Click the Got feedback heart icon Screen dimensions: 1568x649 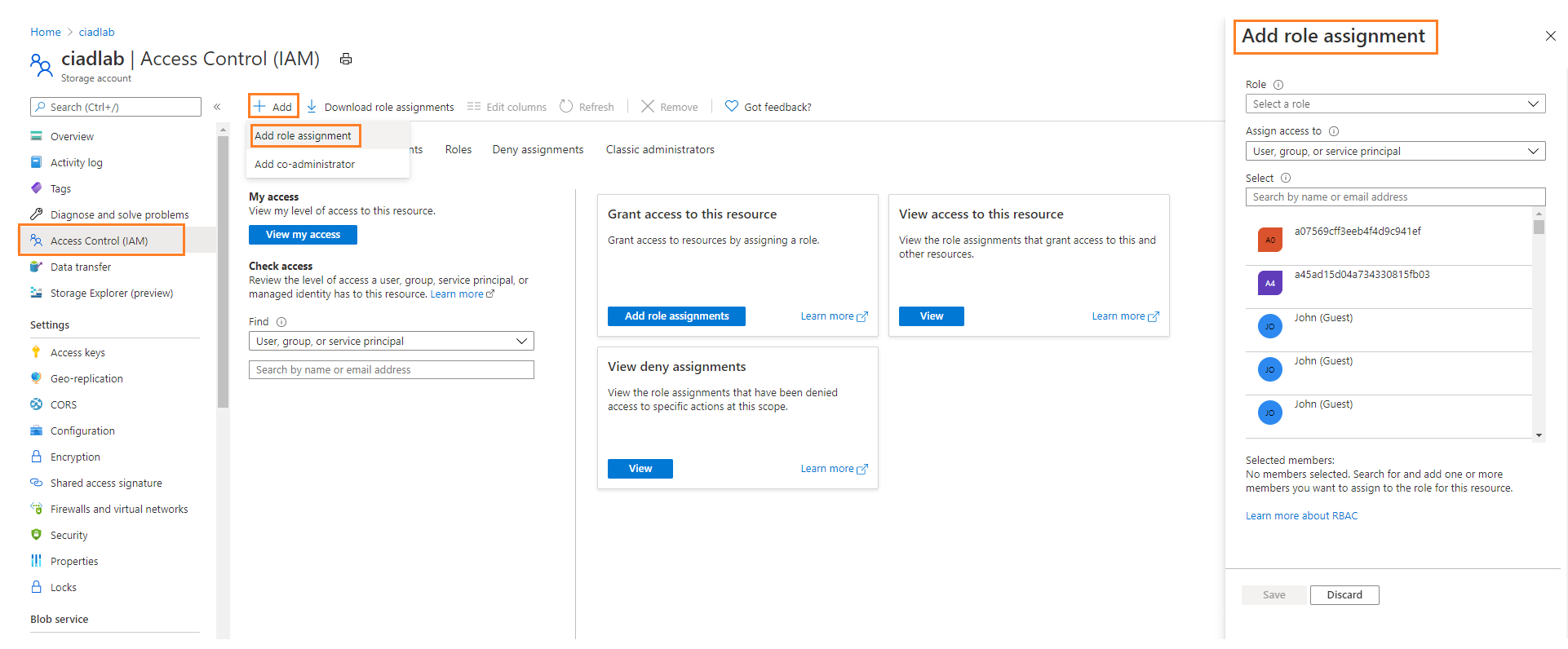click(x=732, y=107)
